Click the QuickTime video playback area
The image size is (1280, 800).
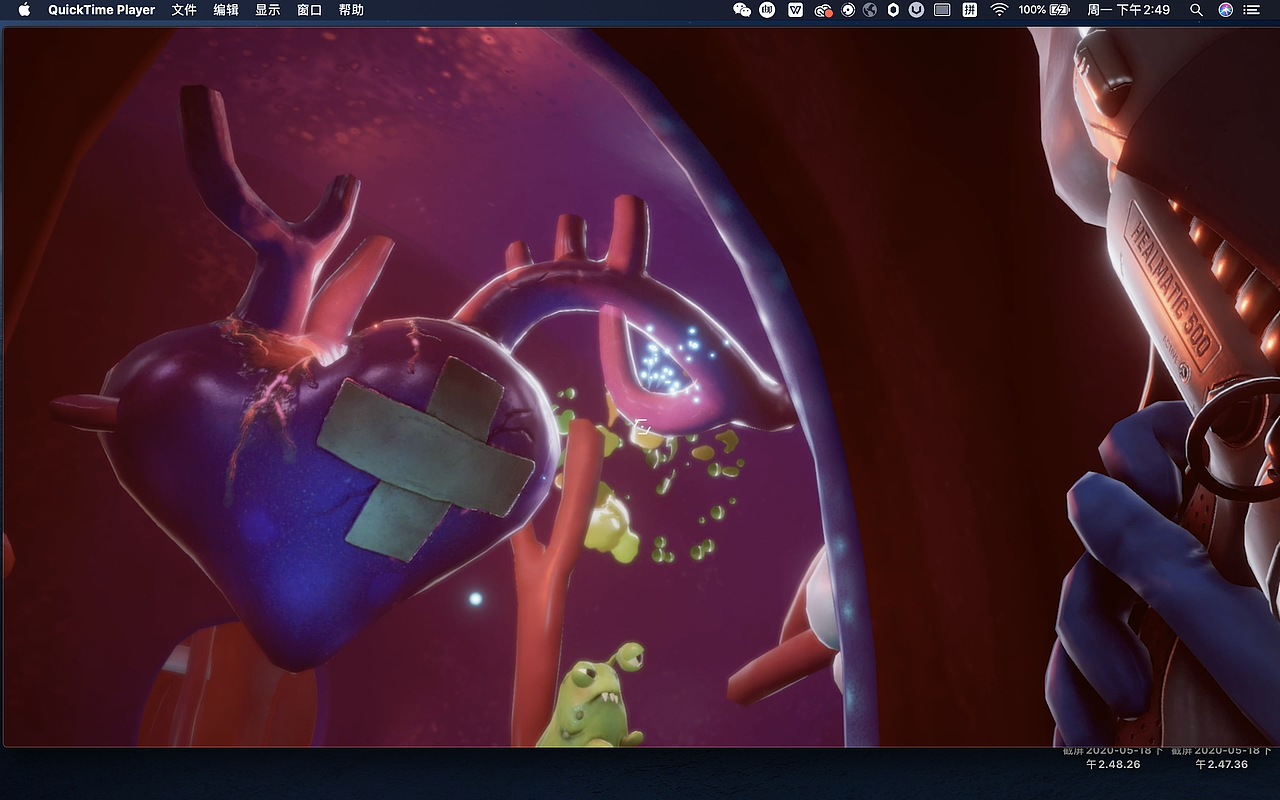tap(640, 387)
